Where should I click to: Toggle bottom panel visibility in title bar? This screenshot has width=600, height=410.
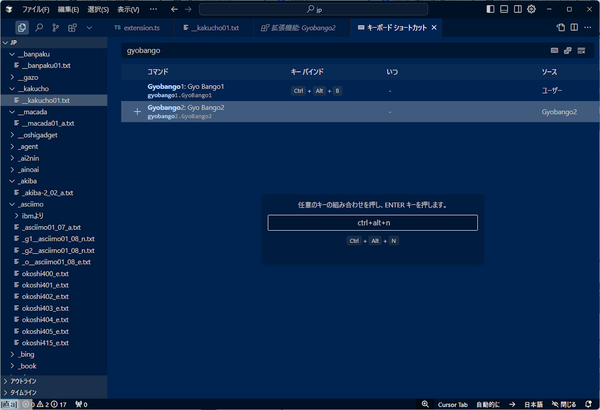tap(504, 9)
